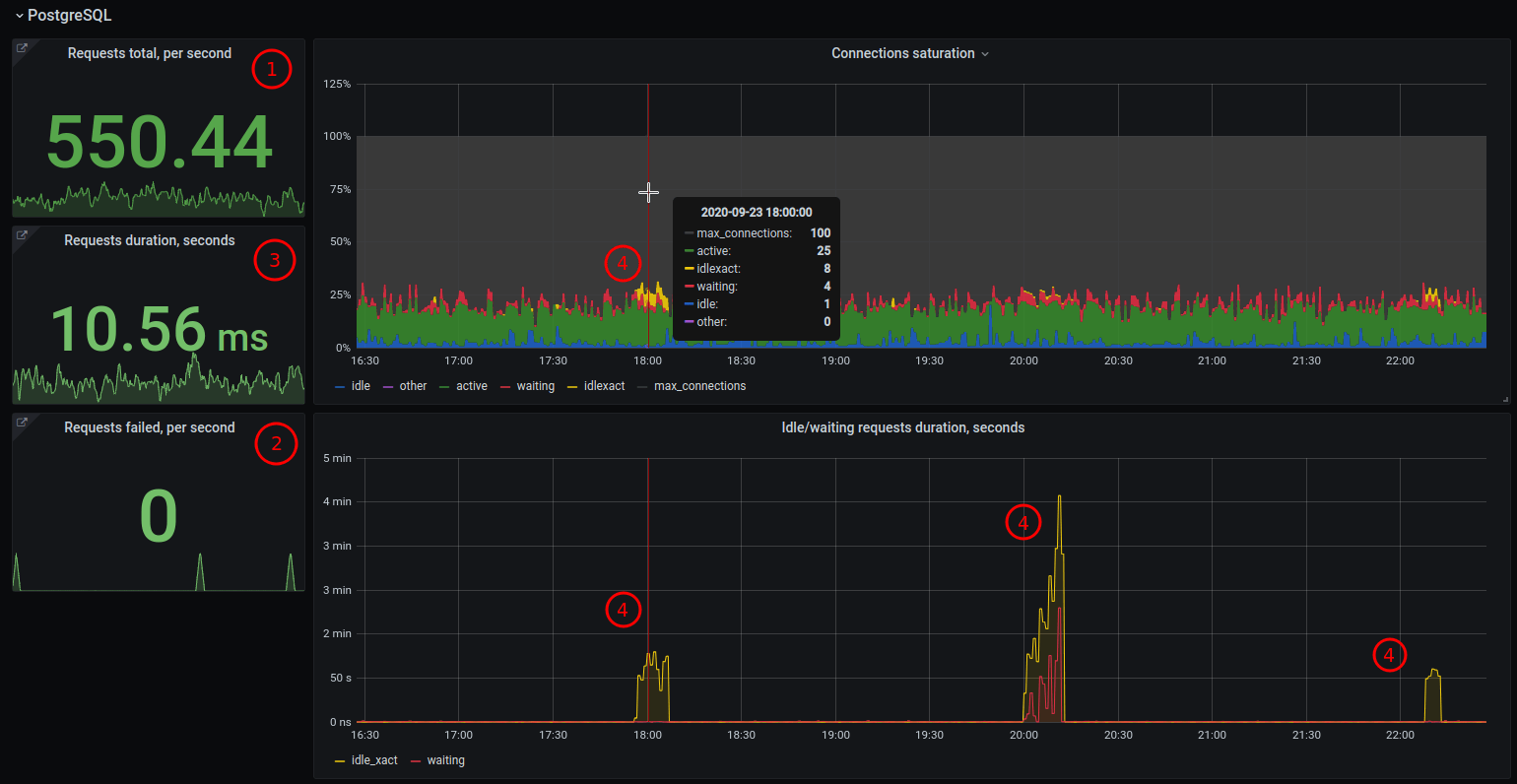This screenshot has height=784, width=1517.
Task: Open link icon on Requests duration panel
Action: point(22,235)
